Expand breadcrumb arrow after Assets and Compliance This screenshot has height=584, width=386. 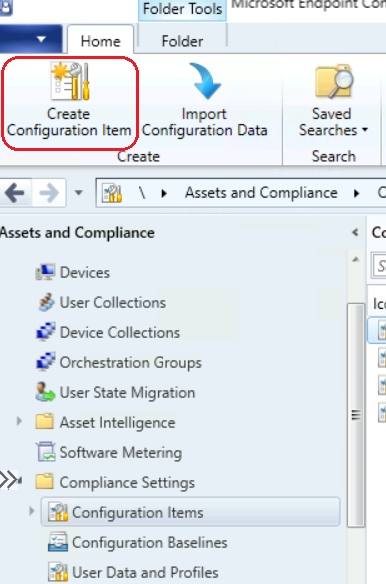click(x=357, y=193)
